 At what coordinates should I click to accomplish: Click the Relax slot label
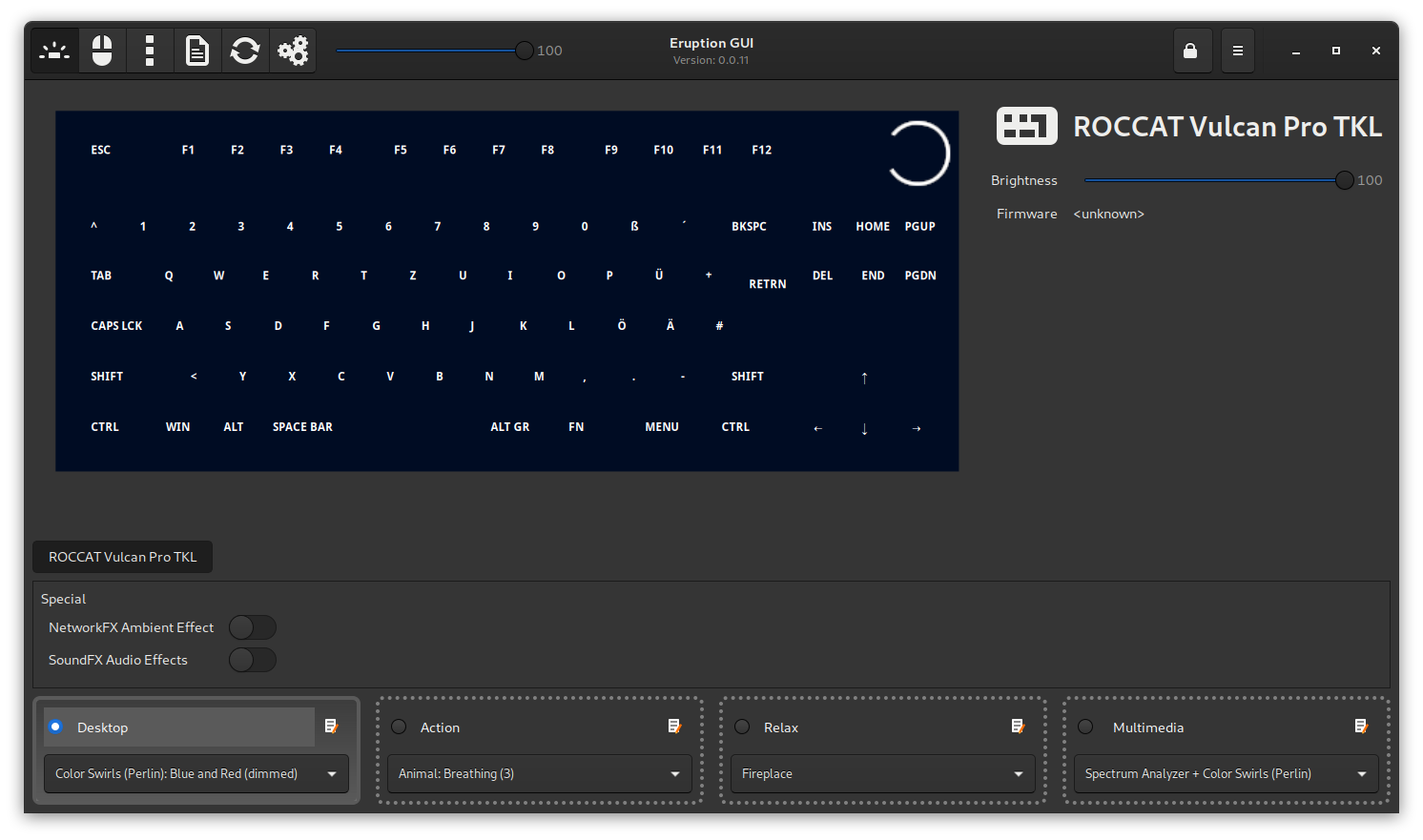click(x=781, y=727)
